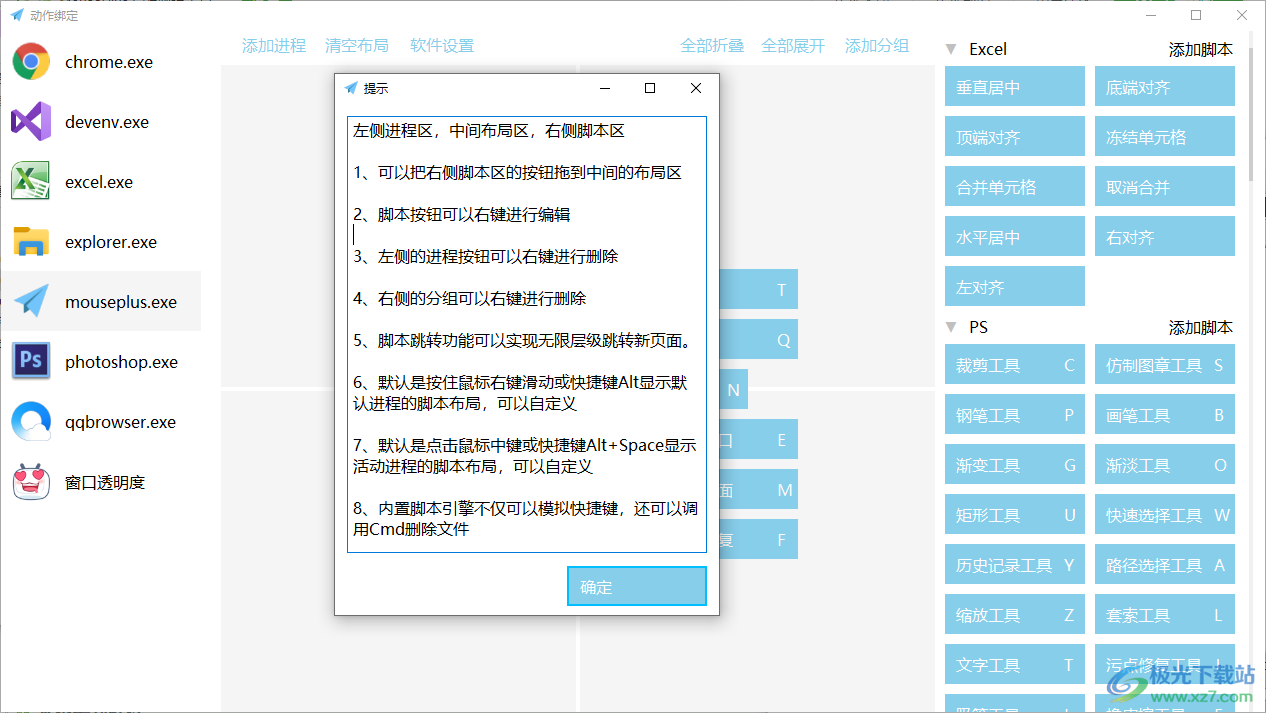Click the layout button with key Q

click(x=759, y=339)
